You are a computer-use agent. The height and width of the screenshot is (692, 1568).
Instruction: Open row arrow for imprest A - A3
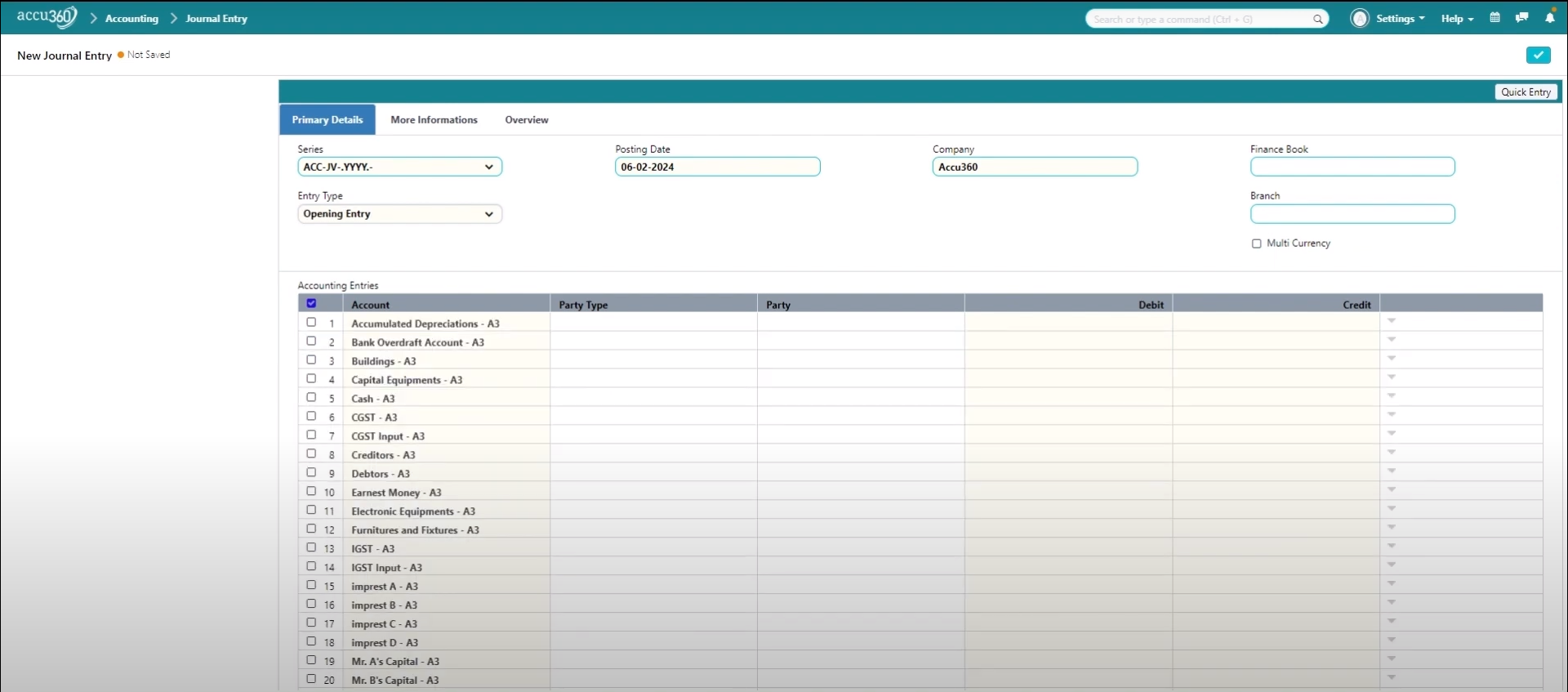1392,584
